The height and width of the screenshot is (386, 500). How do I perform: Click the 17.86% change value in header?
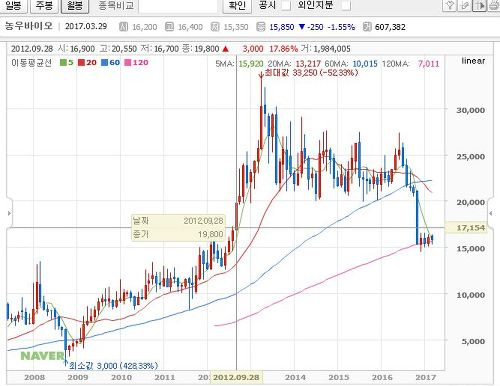click(x=283, y=49)
